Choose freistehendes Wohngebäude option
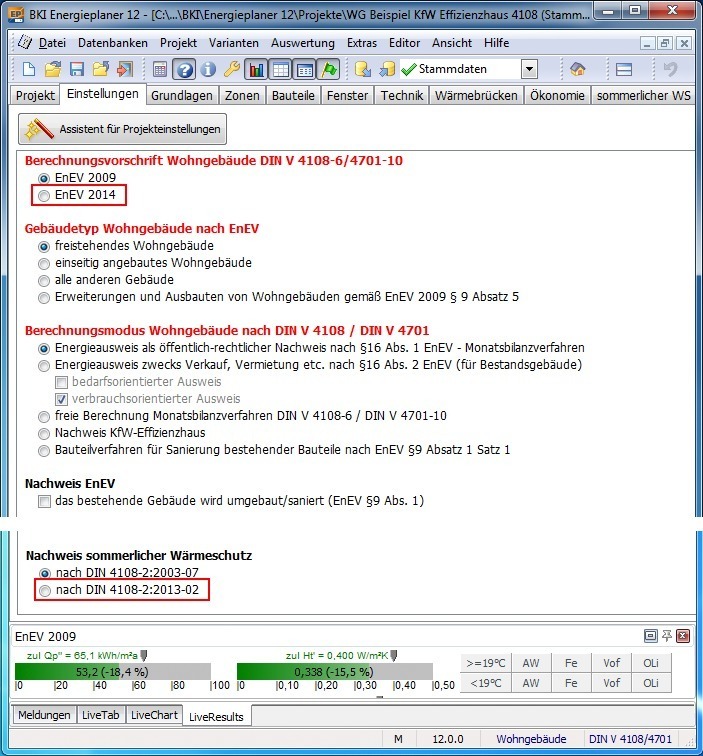703x756 pixels. click(44, 247)
